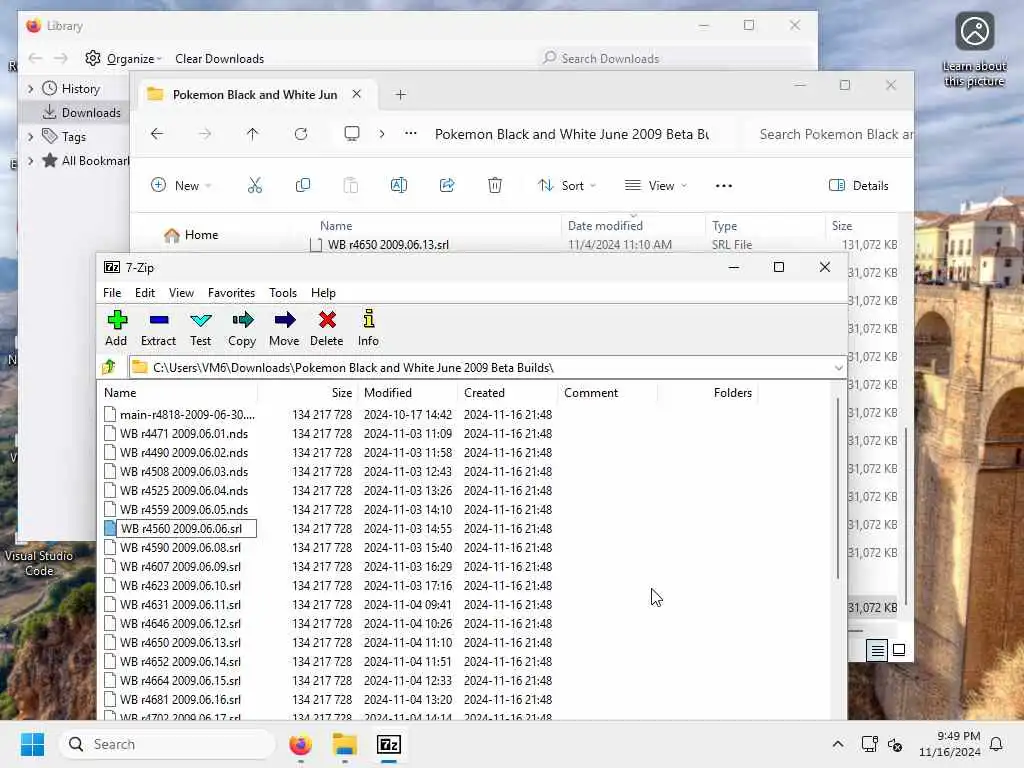The height and width of the screenshot is (768, 1024).
Task: Click the Cut icon in File Explorer
Action: click(255, 185)
